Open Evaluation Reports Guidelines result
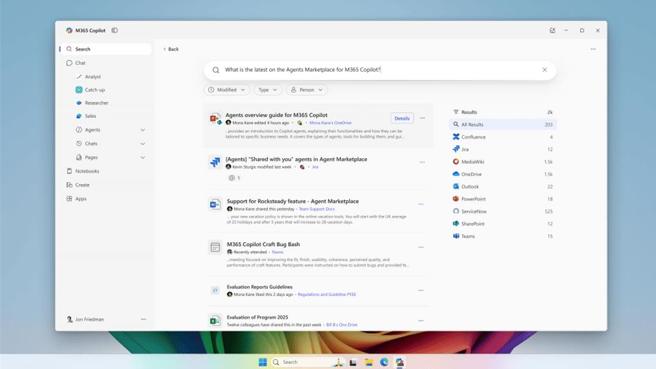This screenshot has width=656, height=369. pyautogui.click(x=259, y=287)
